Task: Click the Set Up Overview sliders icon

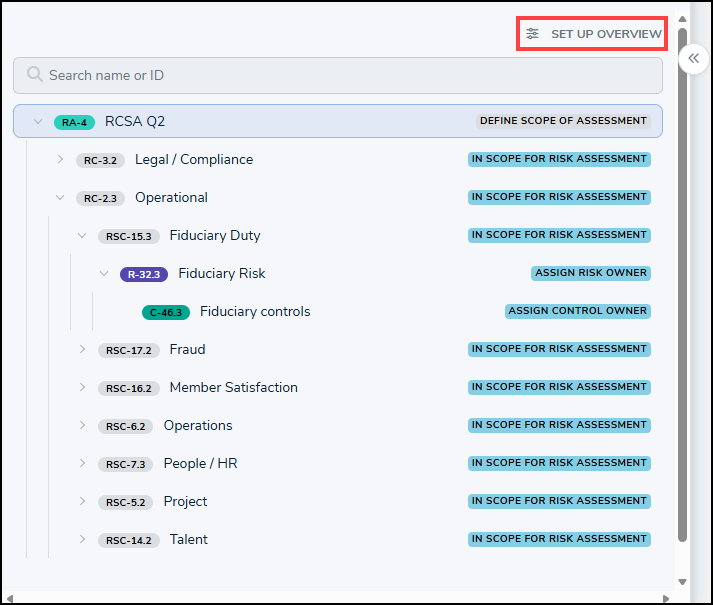Action: click(x=532, y=34)
